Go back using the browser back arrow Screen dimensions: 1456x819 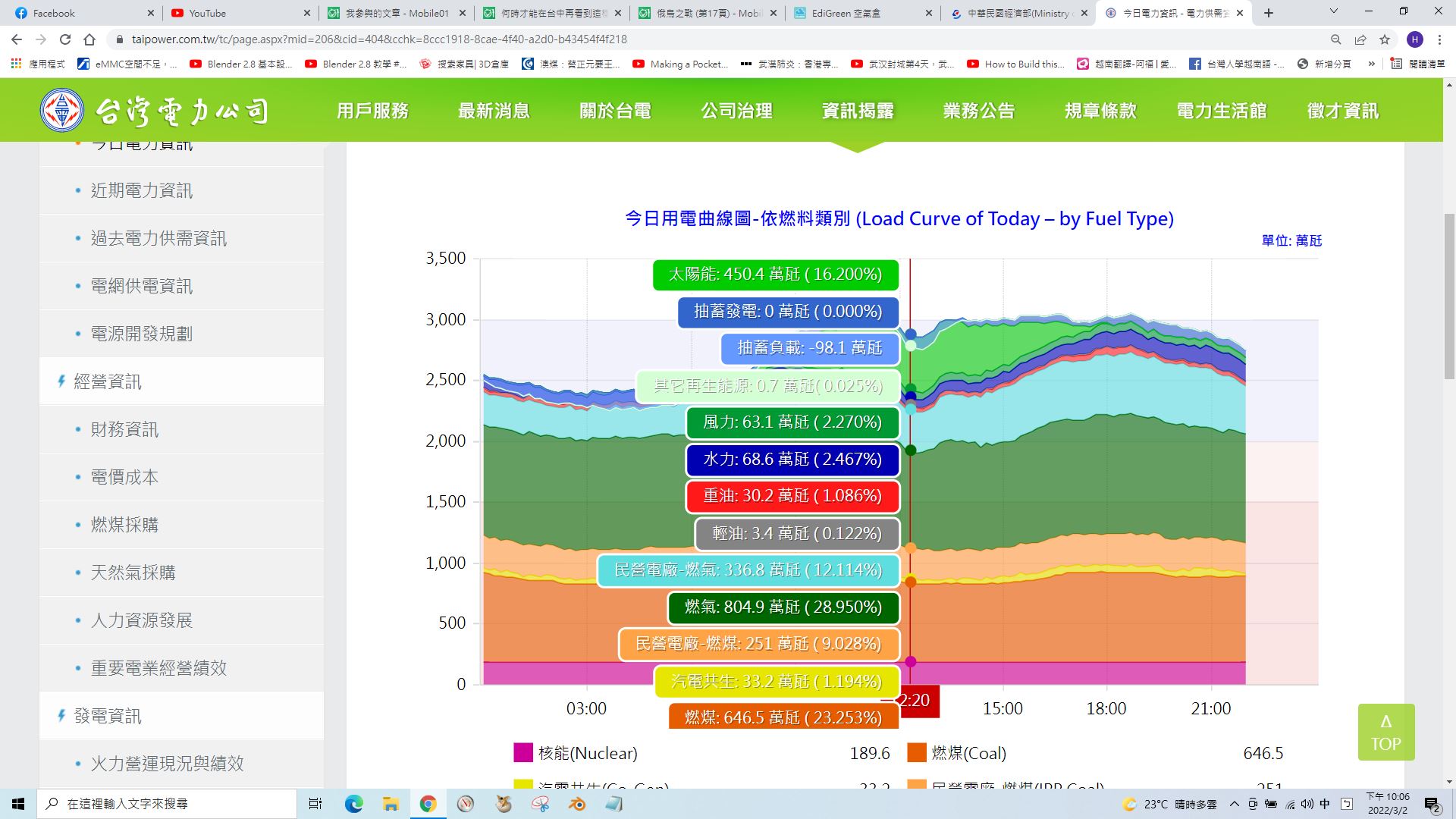17,39
